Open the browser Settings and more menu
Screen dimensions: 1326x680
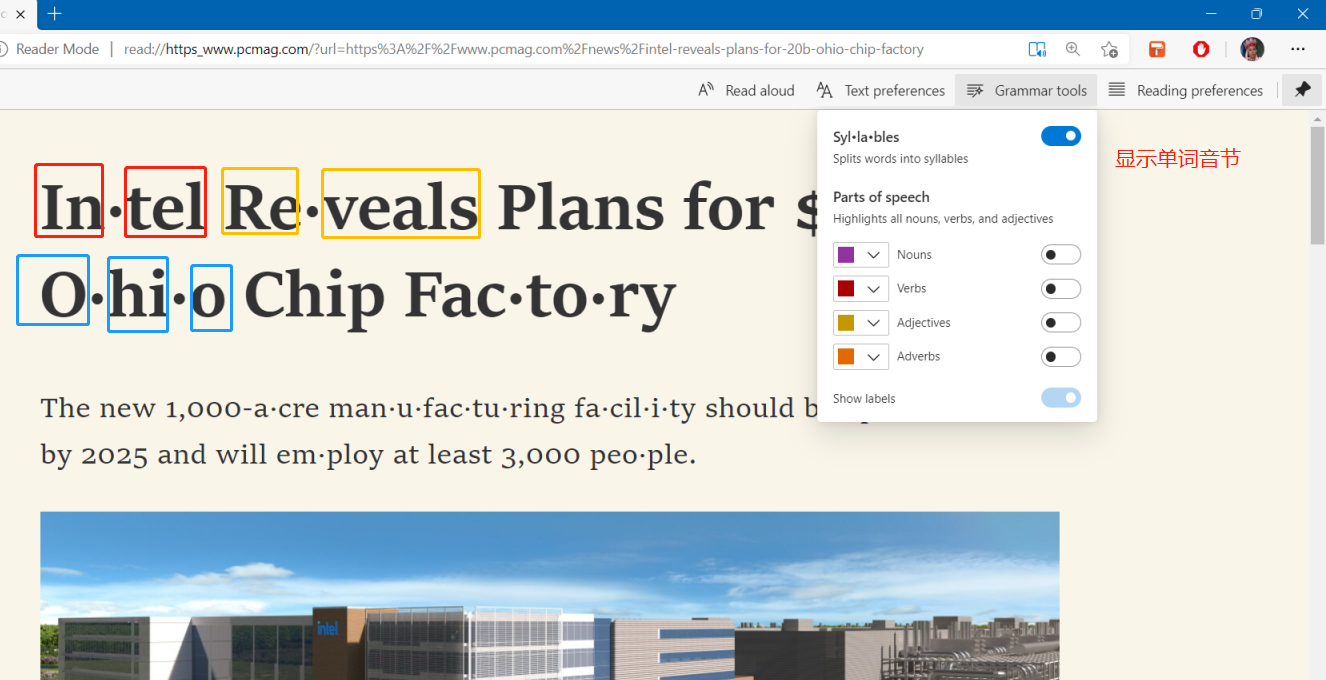click(1298, 49)
